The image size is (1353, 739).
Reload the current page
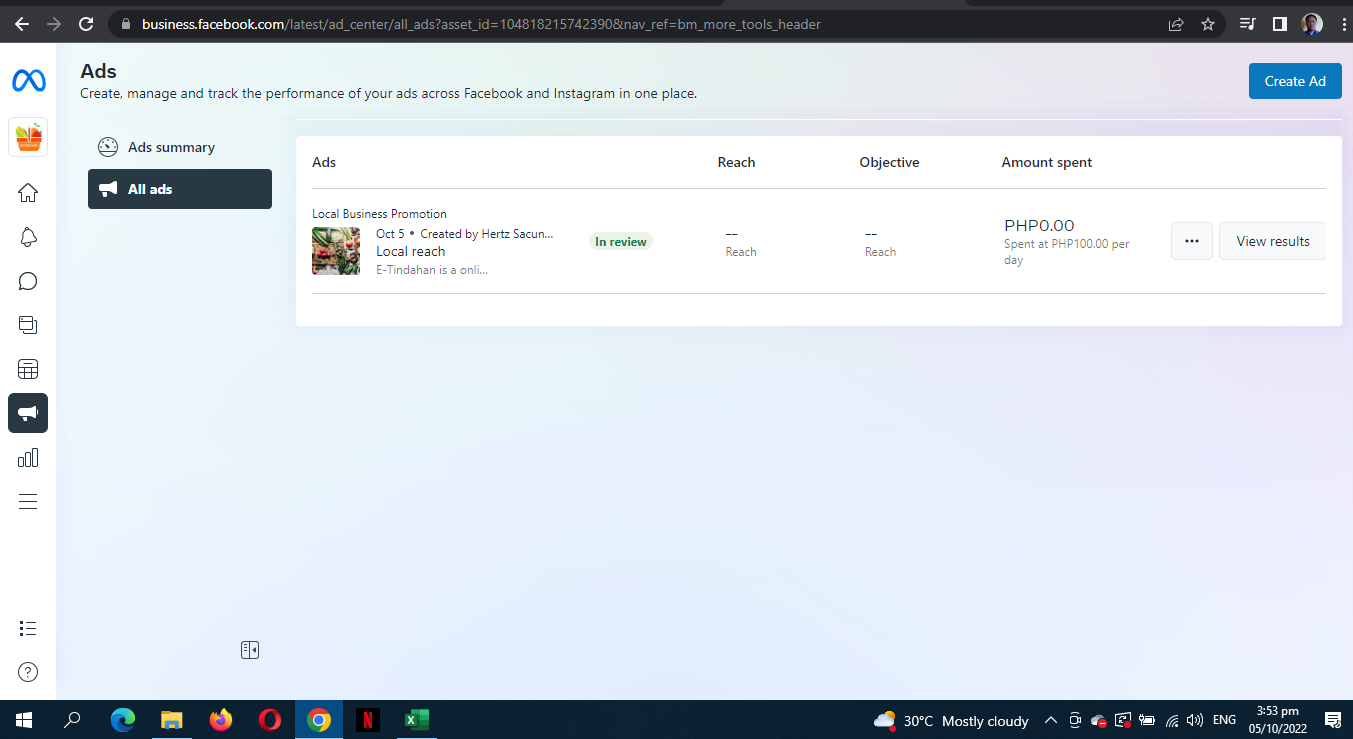point(86,24)
